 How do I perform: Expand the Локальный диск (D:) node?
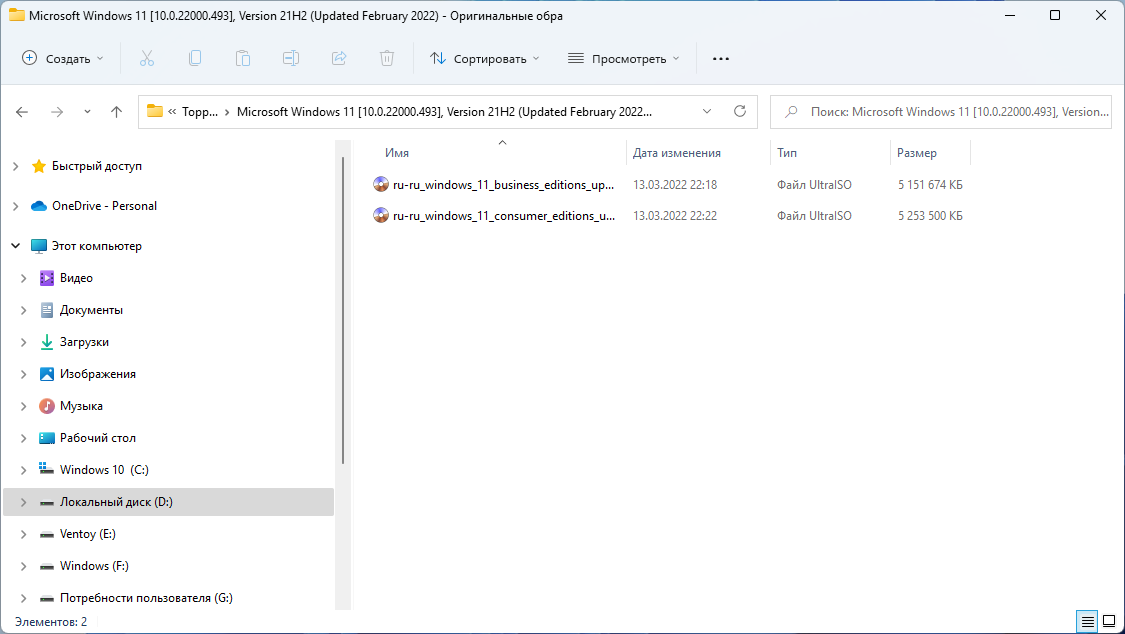(23, 502)
